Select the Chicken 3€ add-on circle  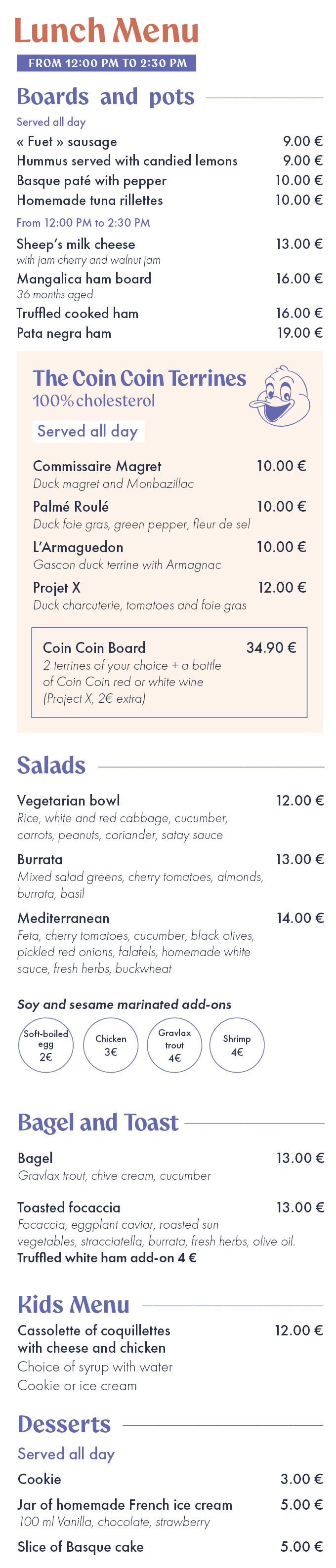111,1045
